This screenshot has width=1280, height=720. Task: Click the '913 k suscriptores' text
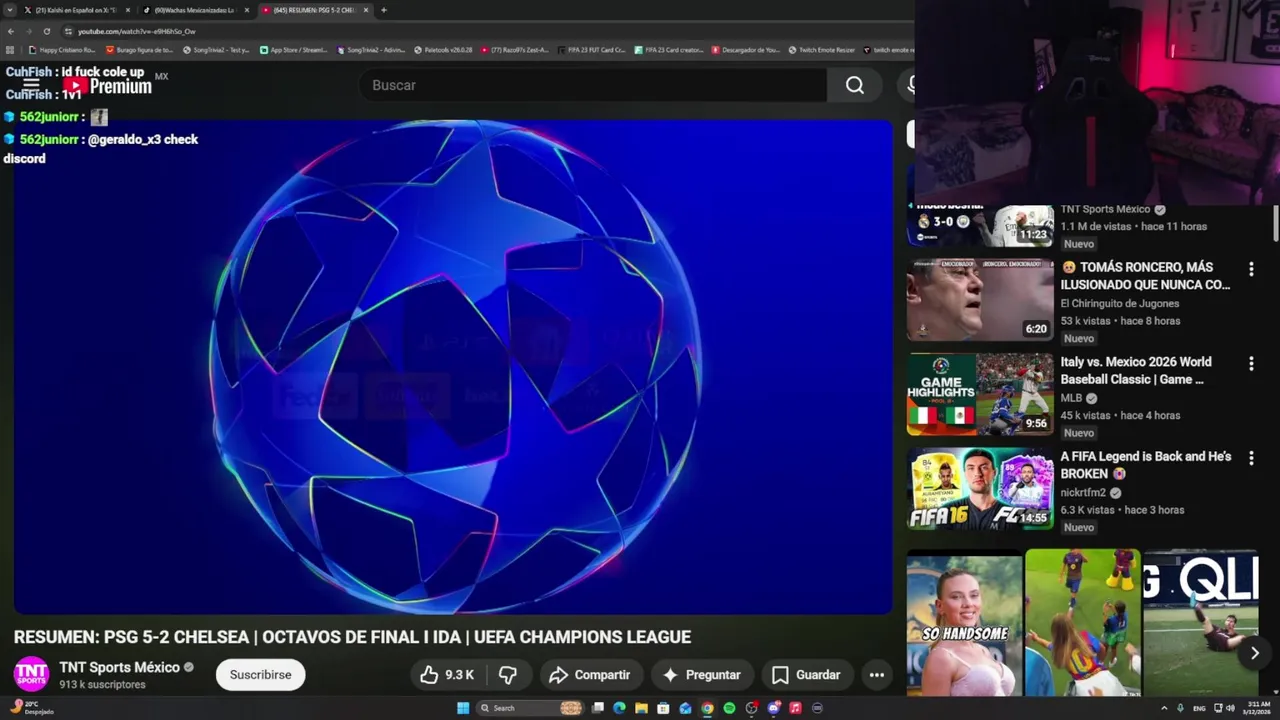point(102,685)
